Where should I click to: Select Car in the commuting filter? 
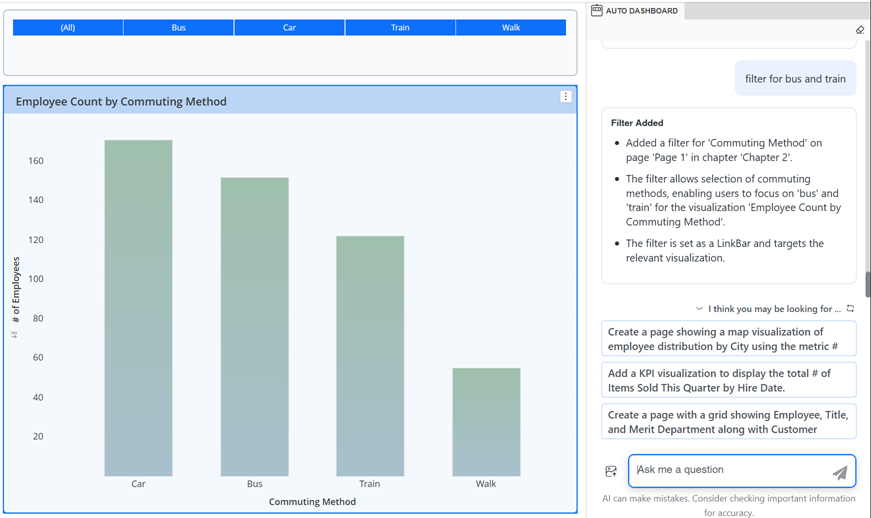point(289,28)
